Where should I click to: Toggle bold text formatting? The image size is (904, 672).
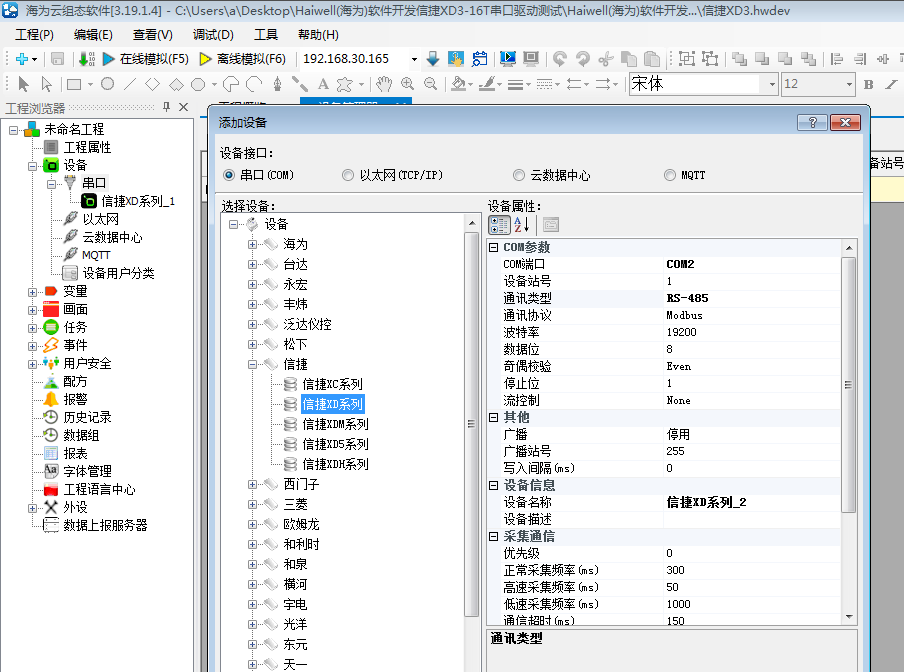(x=868, y=84)
